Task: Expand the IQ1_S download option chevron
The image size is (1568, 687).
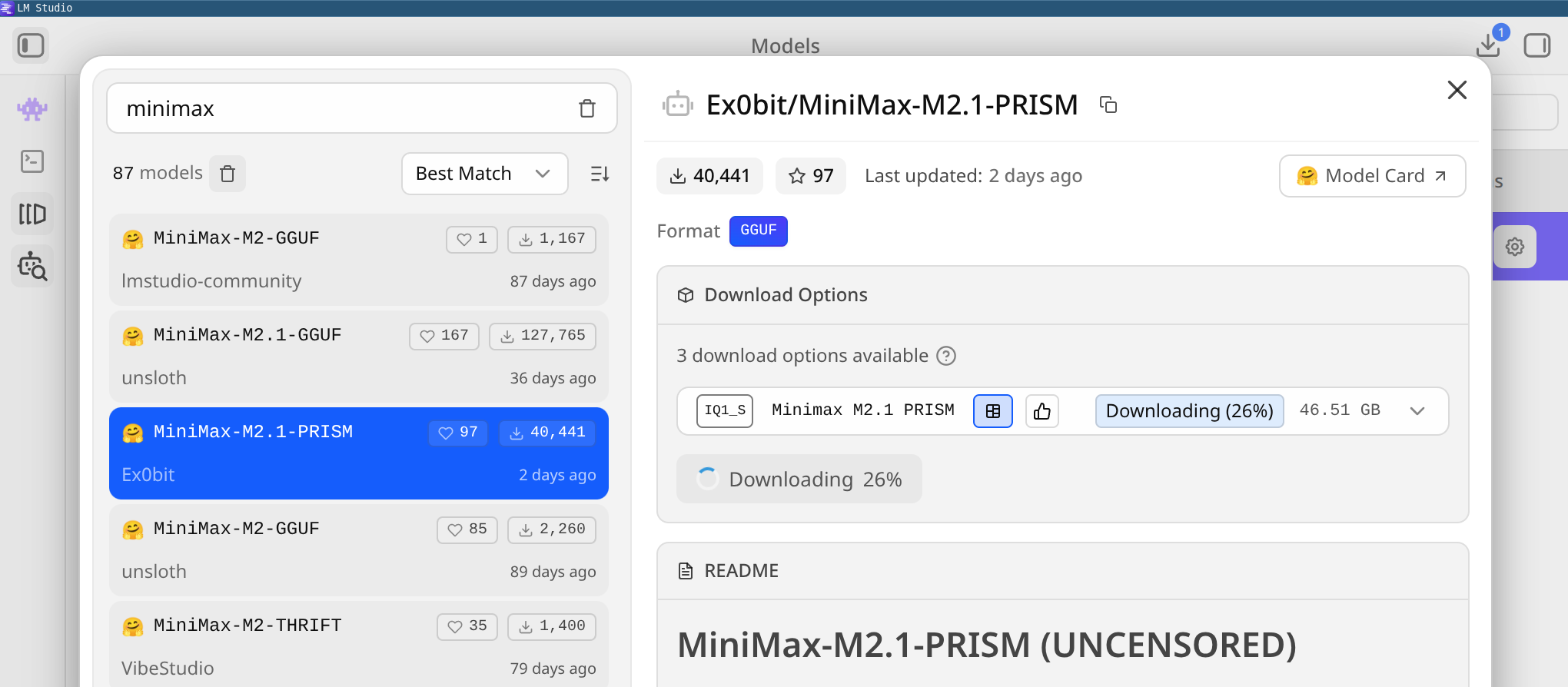Action: (1417, 411)
